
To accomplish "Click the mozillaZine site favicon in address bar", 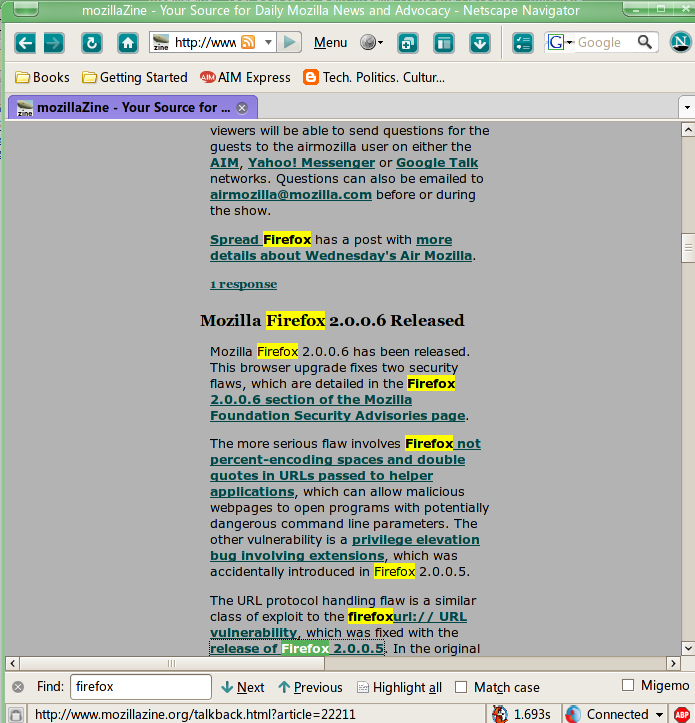I will coord(161,43).
